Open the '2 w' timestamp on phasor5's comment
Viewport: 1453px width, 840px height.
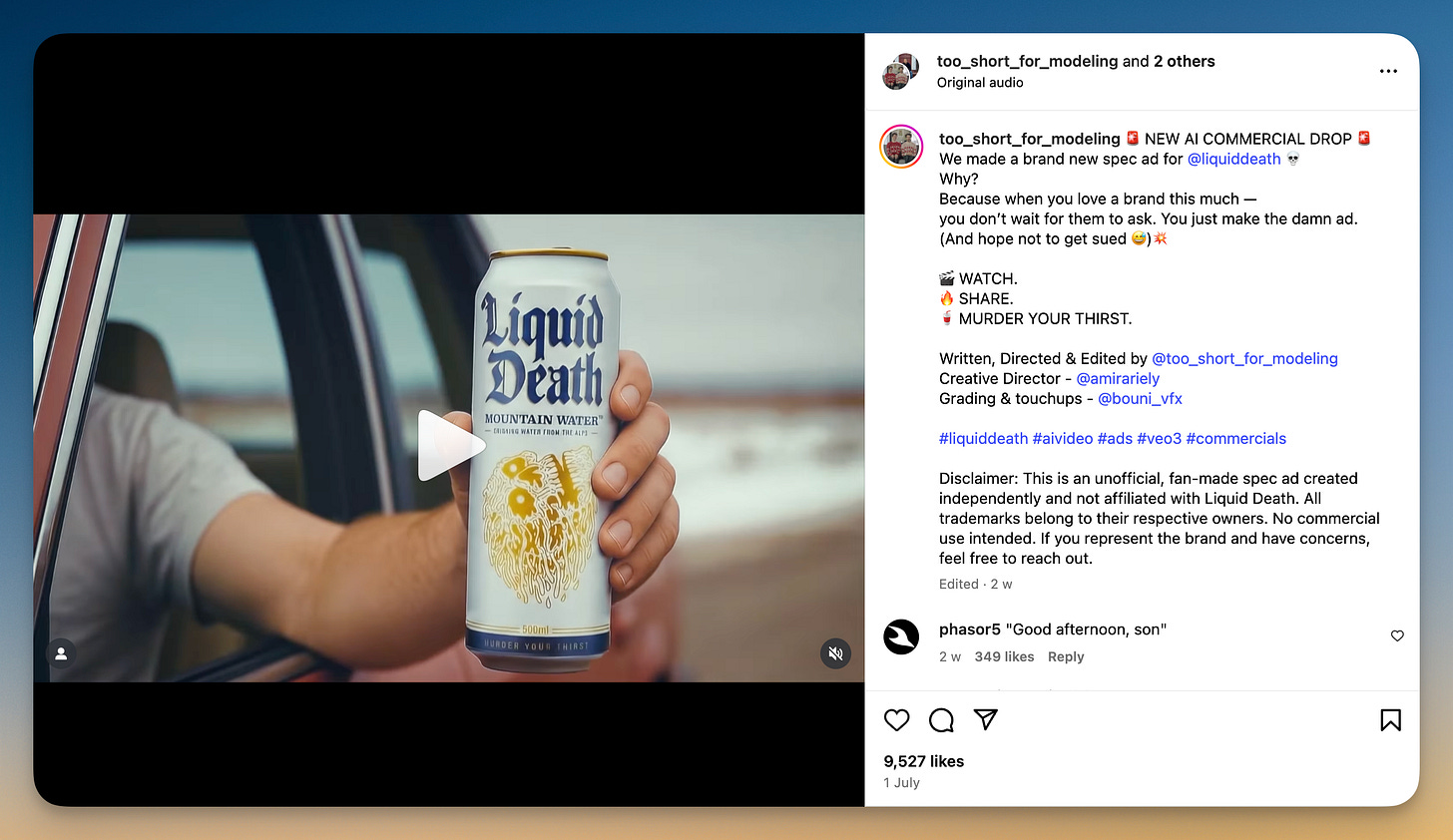[x=950, y=656]
